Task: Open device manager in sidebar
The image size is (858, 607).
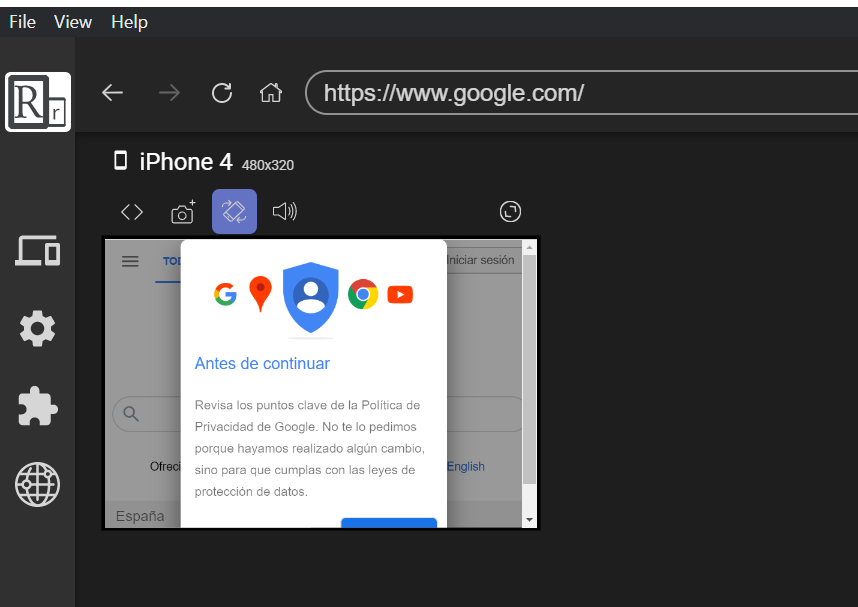Action: (x=37, y=251)
